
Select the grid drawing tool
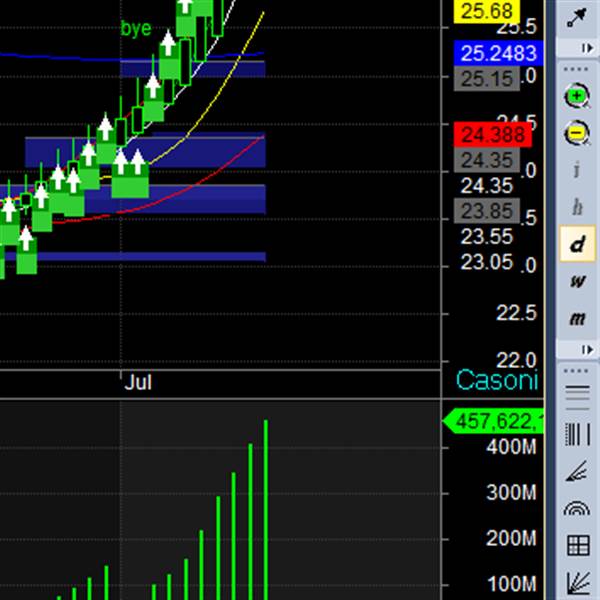[578, 545]
